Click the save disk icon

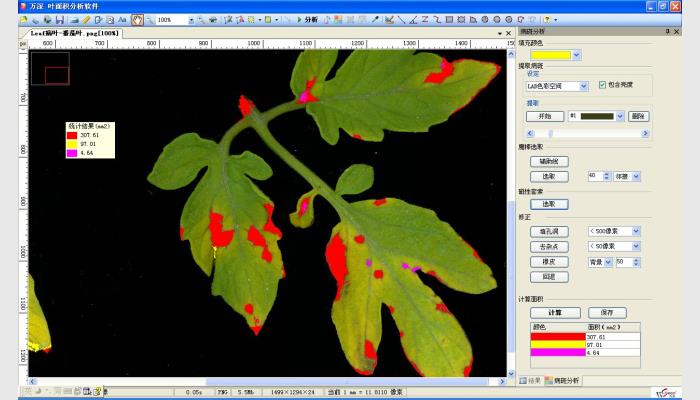tap(60, 19)
